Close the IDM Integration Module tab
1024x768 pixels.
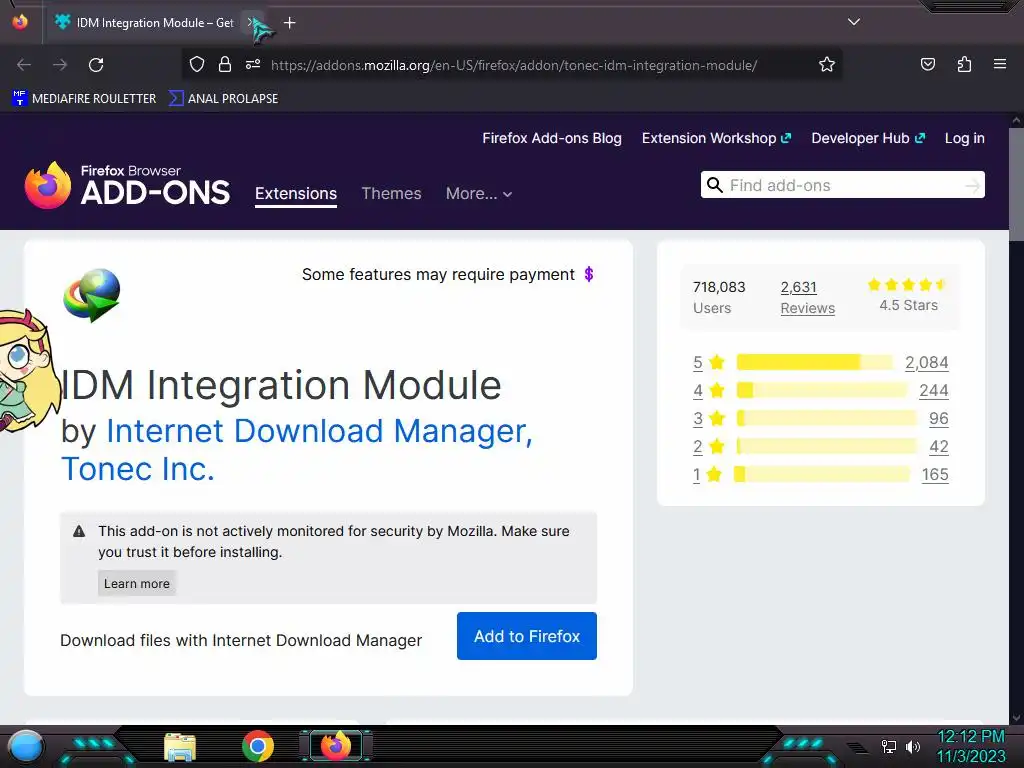pyautogui.click(x=251, y=22)
